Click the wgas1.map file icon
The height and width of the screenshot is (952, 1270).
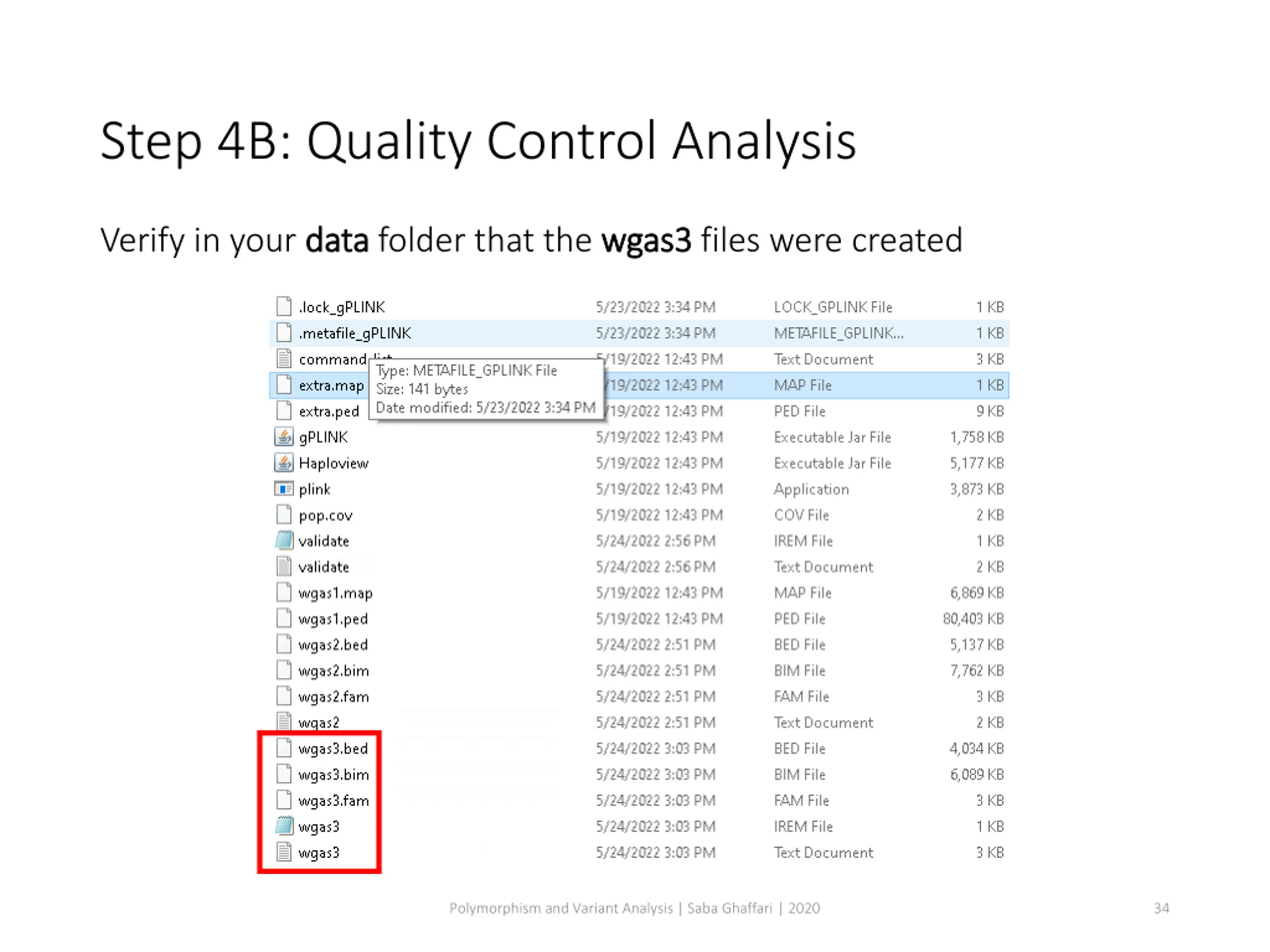[284, 592]
